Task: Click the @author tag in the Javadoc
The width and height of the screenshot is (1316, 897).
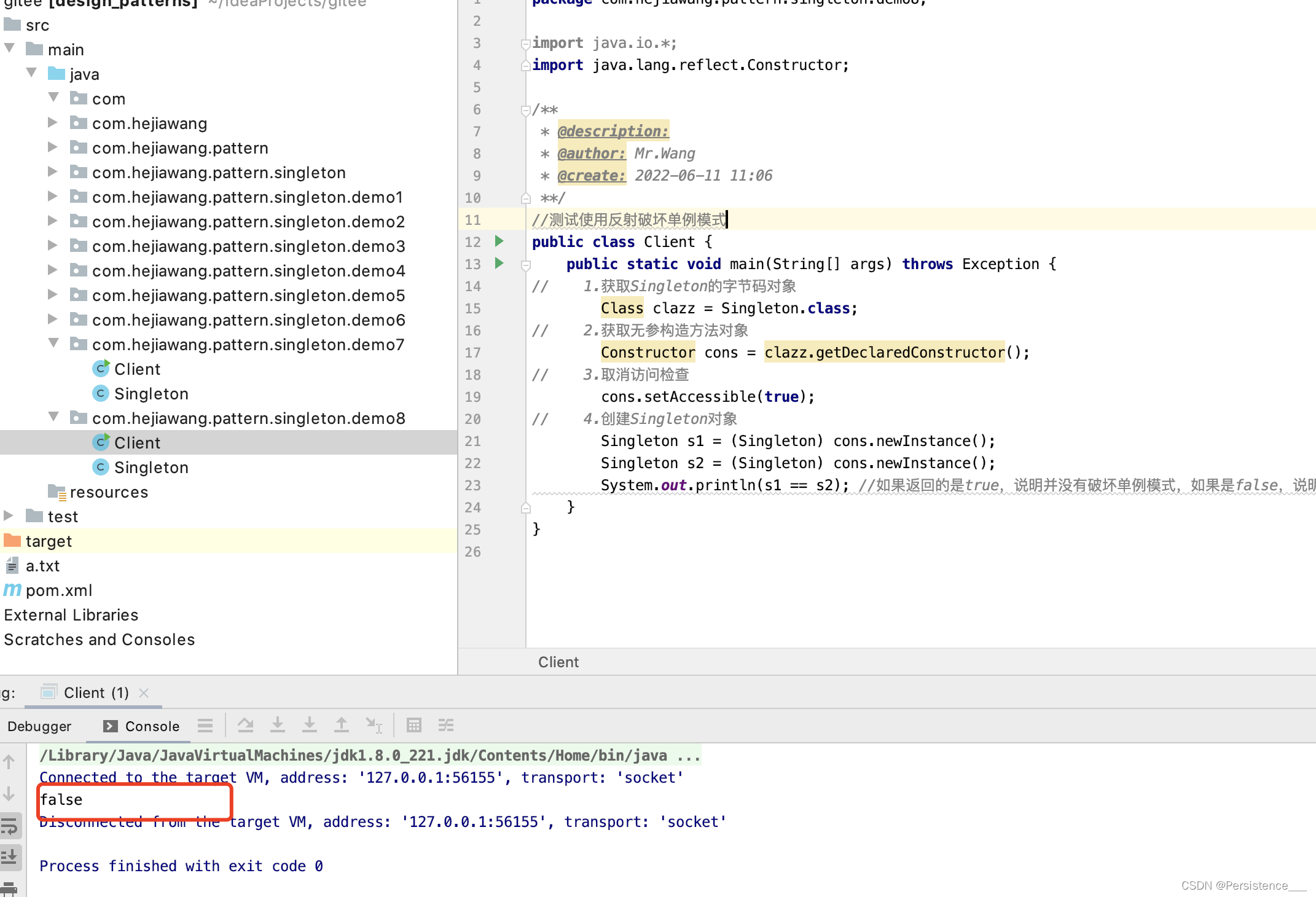Action: coord(591,153)
